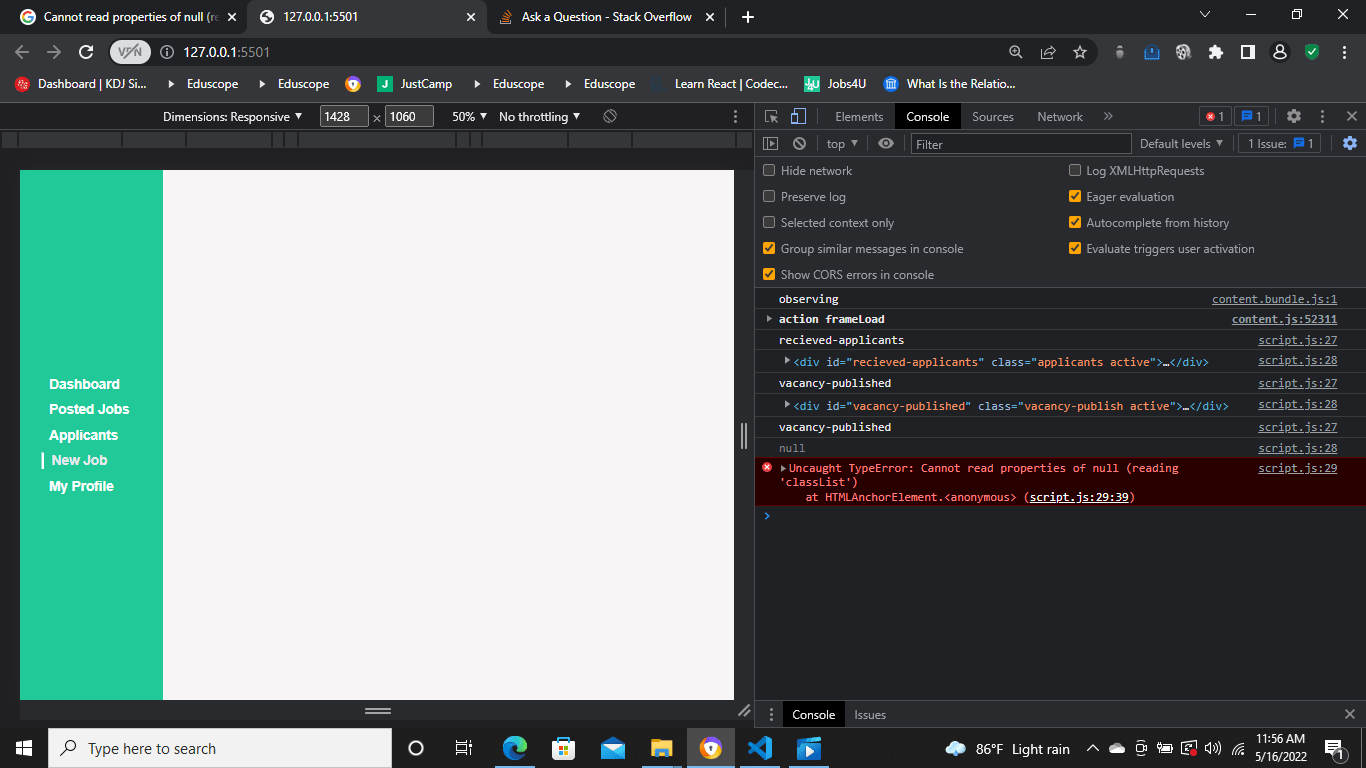The width and height of the screenshot is (1366, 768).
Task: Switch to the Network tab
Action: pos(1060,117)
